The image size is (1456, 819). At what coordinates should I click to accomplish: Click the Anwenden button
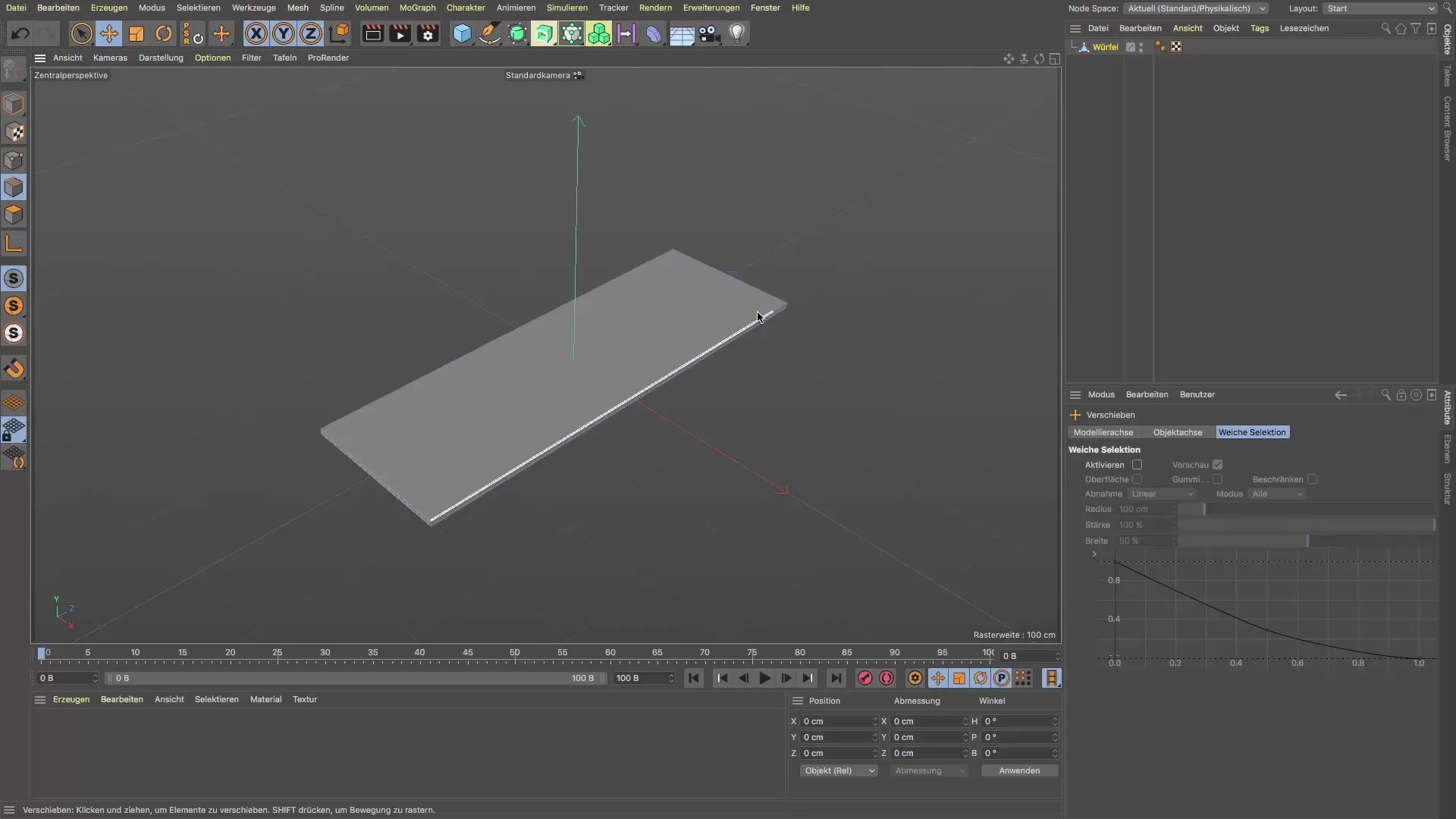coord(1019,770)
